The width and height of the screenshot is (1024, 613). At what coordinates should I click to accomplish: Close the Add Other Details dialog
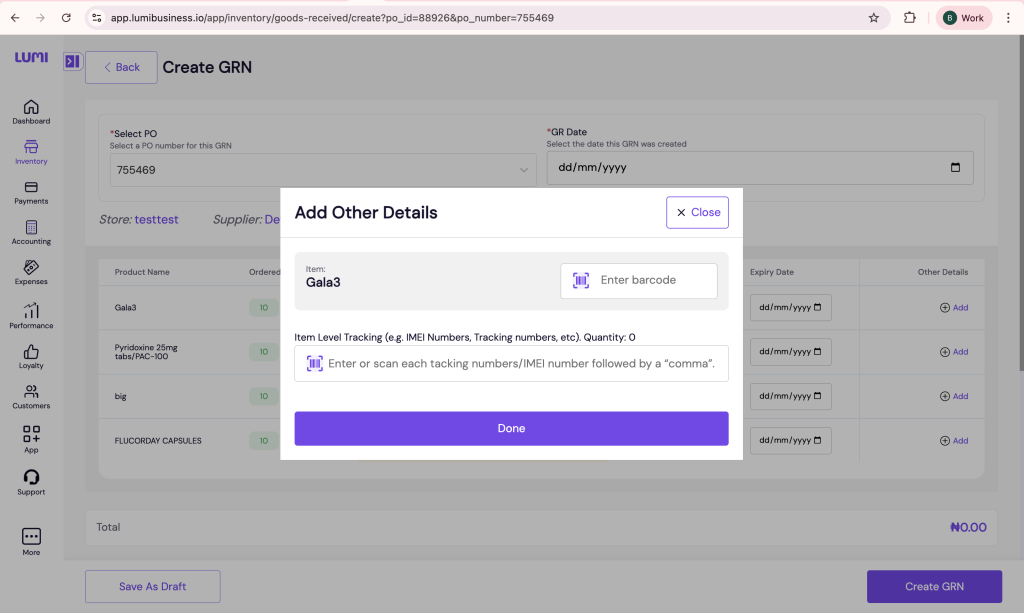point(697,212)
